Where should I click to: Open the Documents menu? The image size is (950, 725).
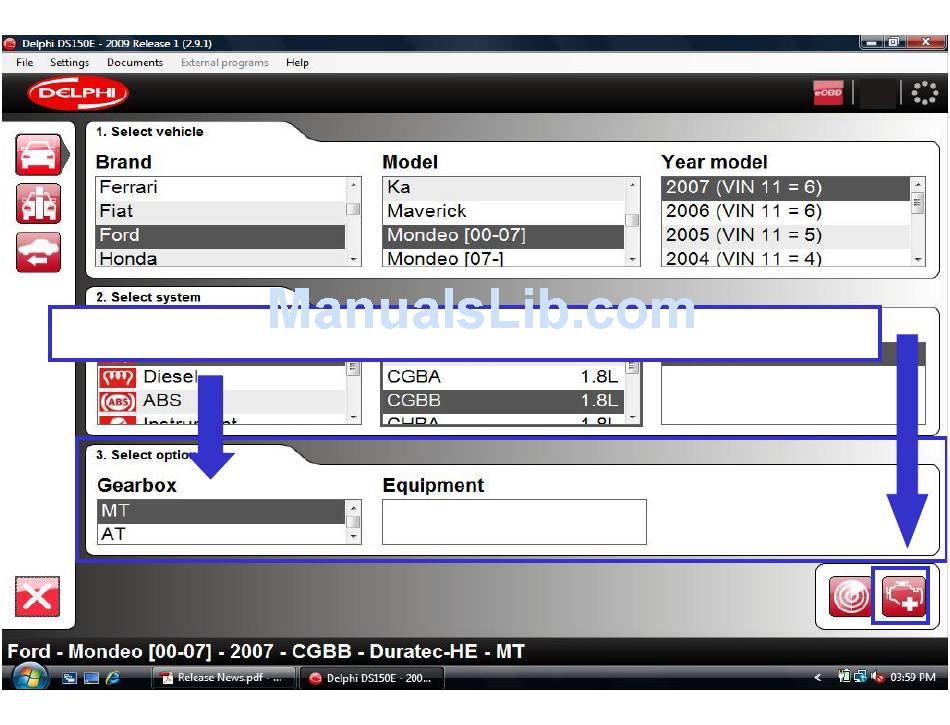tap(135, 62)
